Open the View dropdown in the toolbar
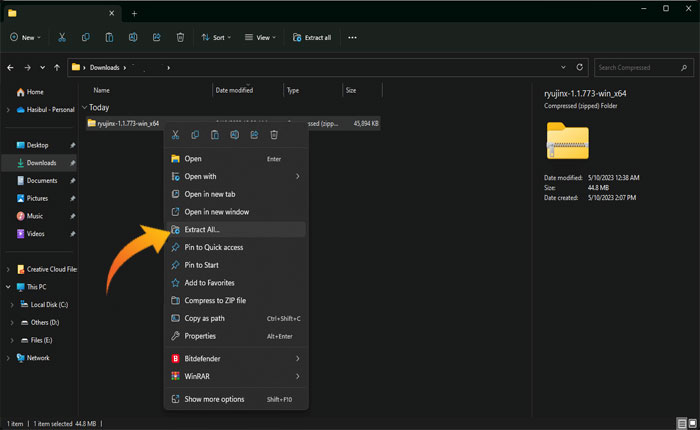This screenshot has height=430, width=700. point(261,37)
